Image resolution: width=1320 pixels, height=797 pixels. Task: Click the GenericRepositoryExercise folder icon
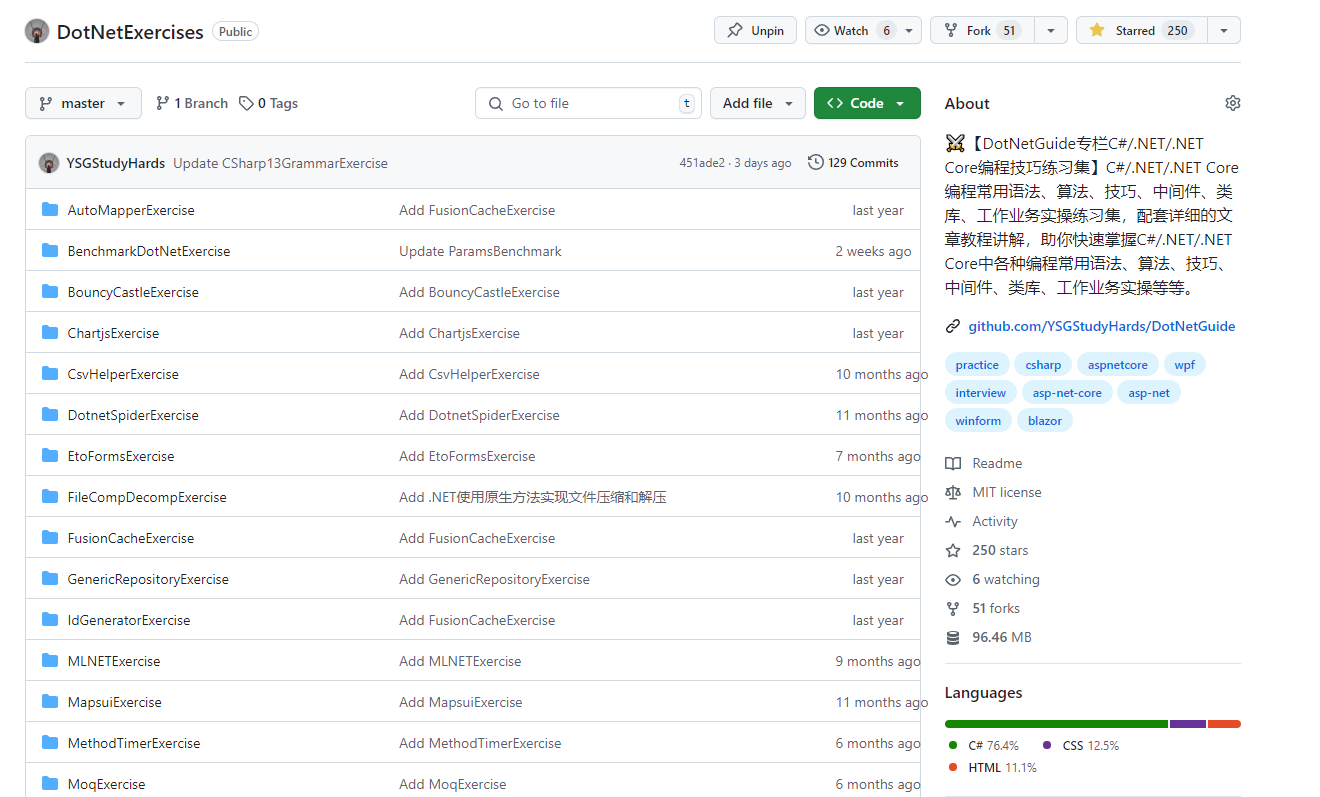coord(50,579)
